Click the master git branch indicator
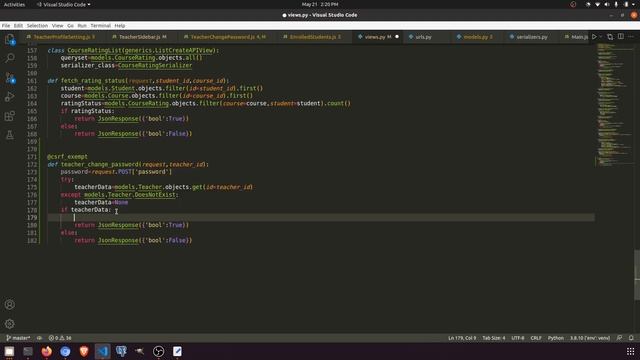 (x=18, y=338)
